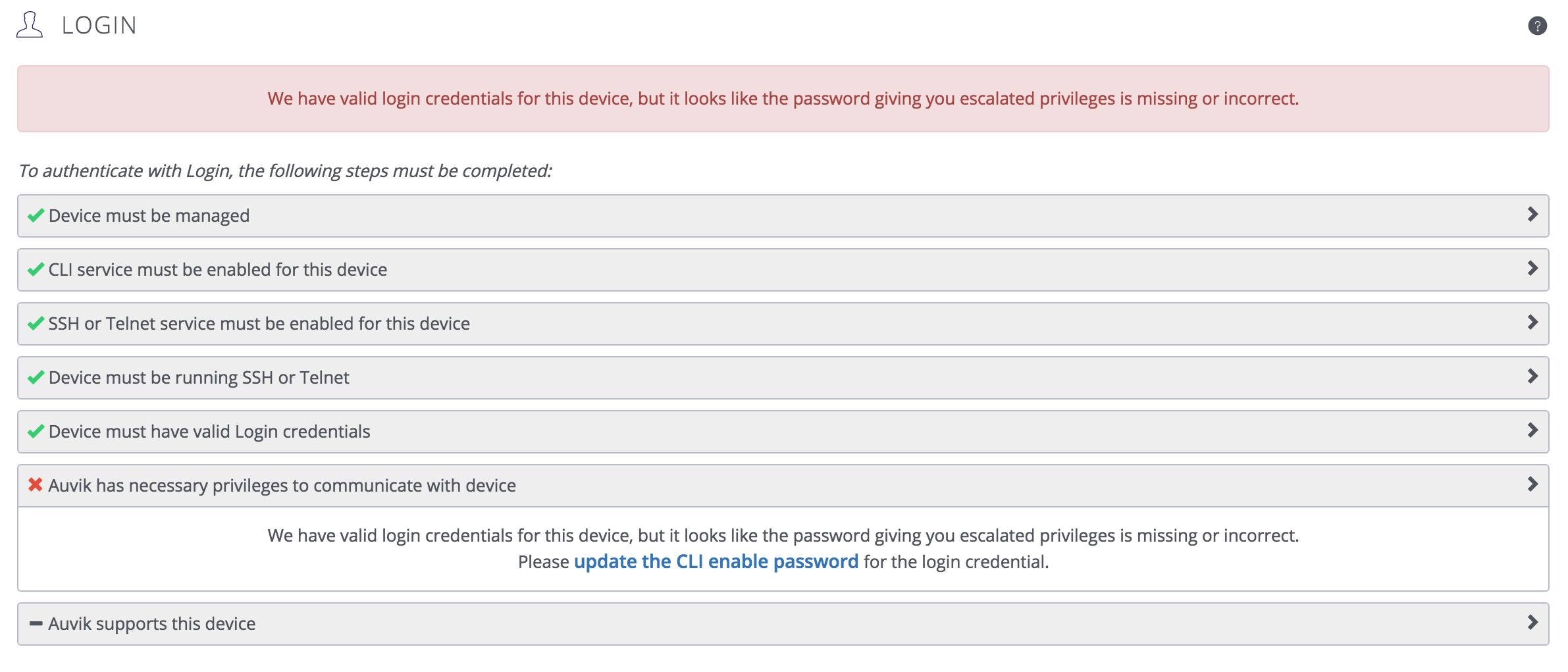Click green checkmark beside SSH or Telnet service
The height and width of the screenshot is (672, 1568).
tap(36, 323)
